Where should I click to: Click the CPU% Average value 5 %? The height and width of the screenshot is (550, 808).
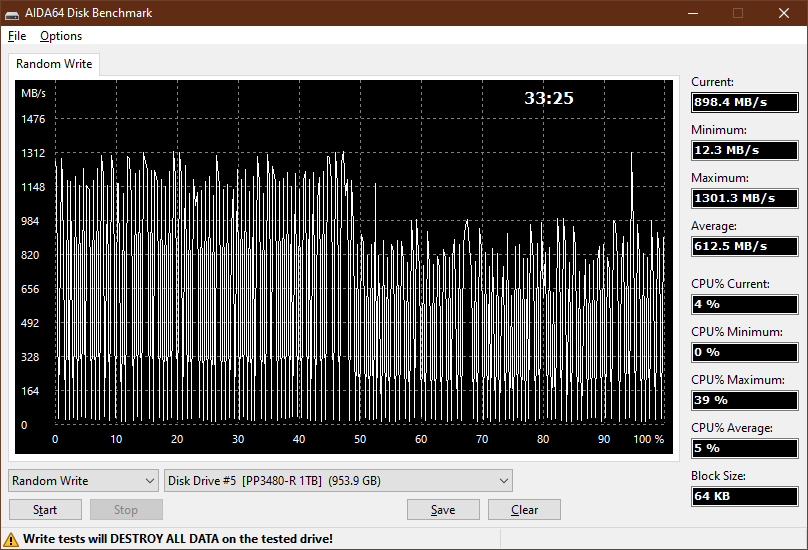[745, 448]
